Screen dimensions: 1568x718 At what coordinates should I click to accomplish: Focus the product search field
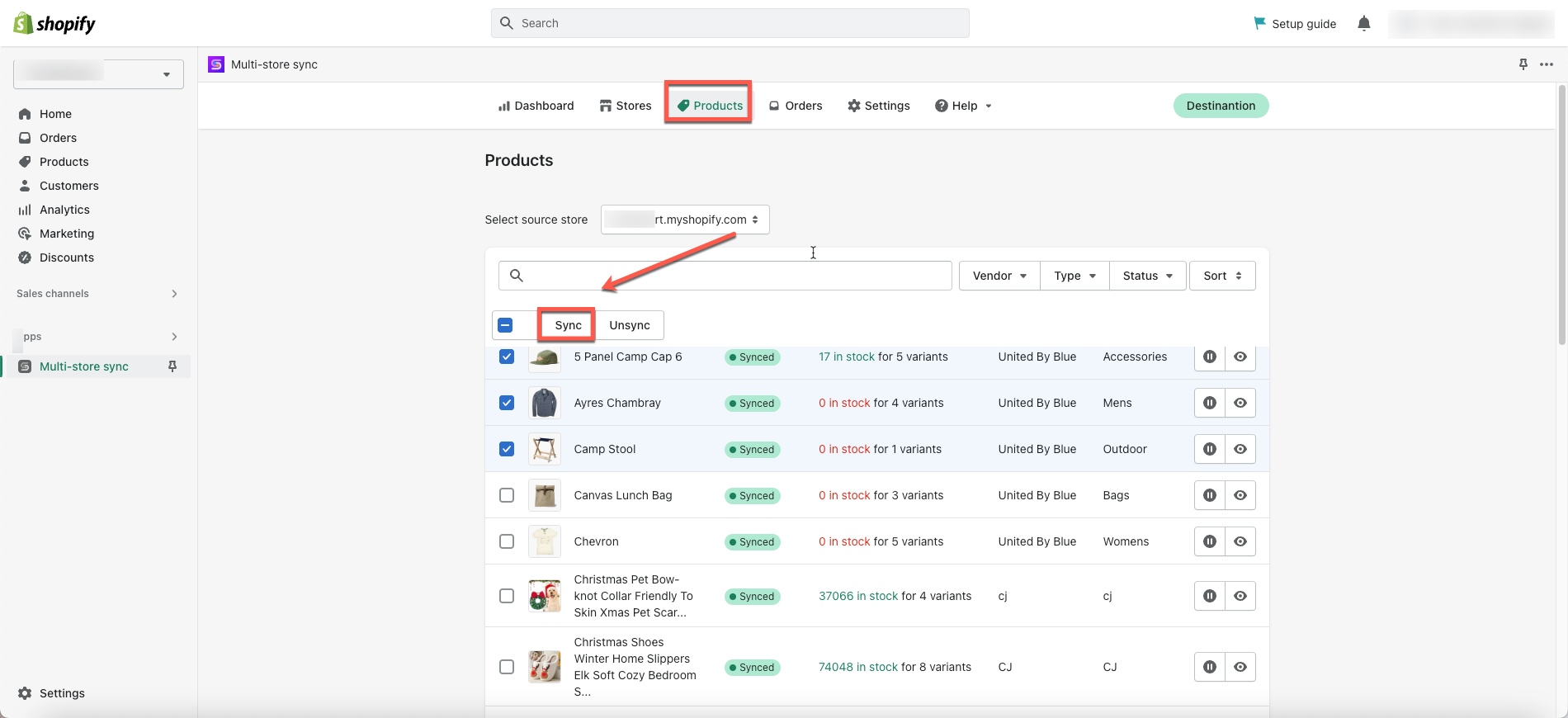[x=725, y=276]
